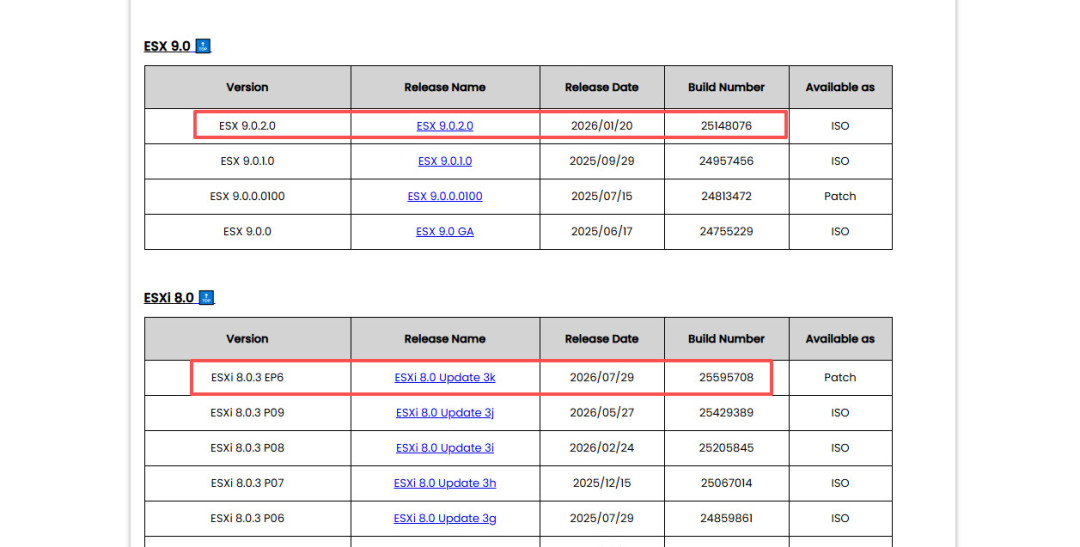Screen dimensions: 1080x547
Task: Open the ESXi 8.0 Update 3h link
Action: click(445, 483)
